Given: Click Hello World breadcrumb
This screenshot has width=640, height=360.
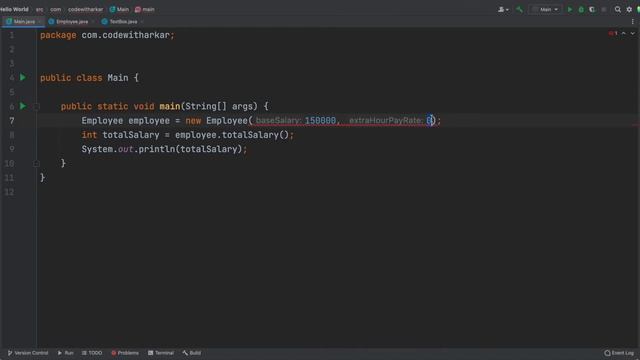Looking at the screenshot, I should (14, 9).
